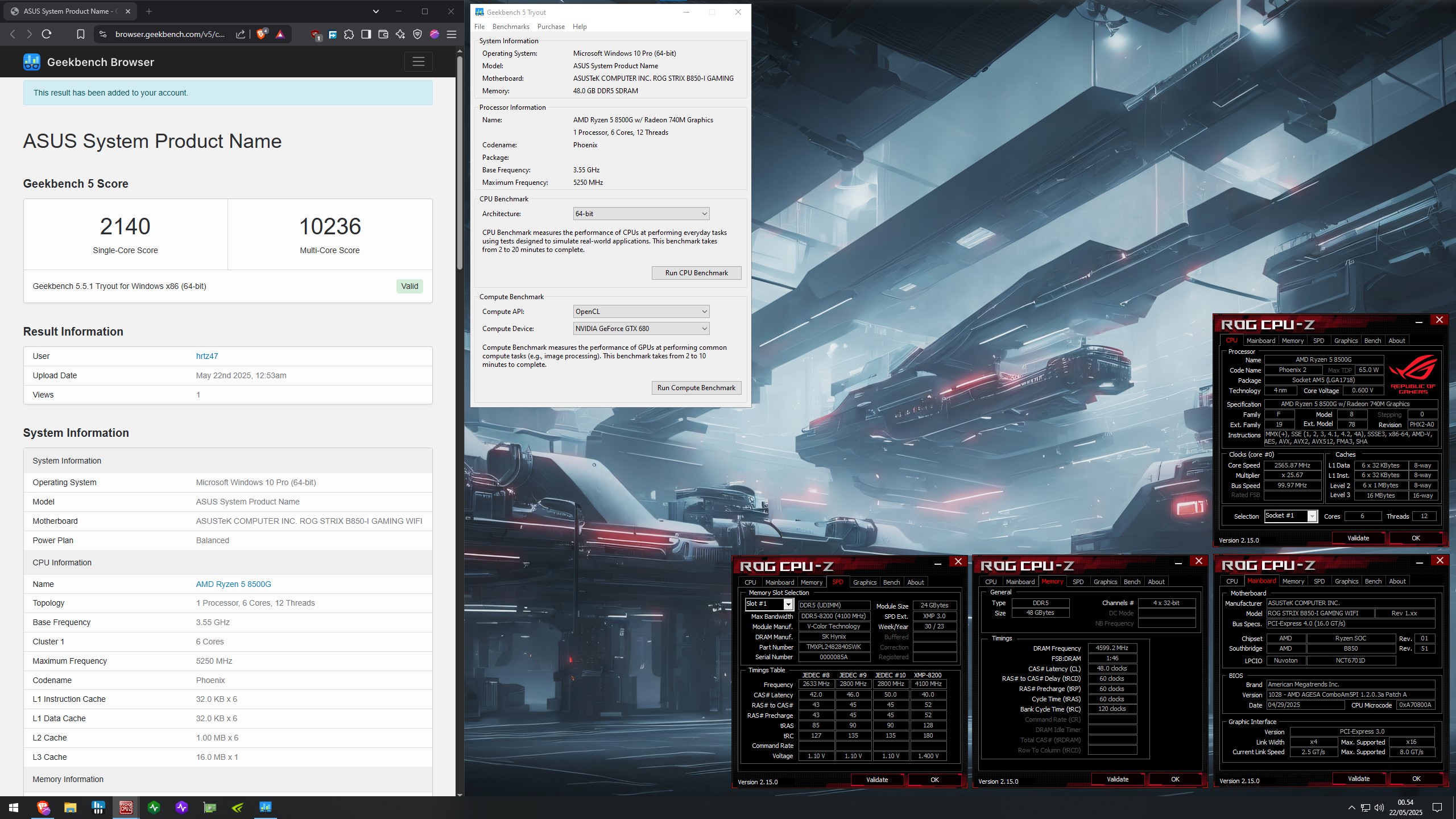Open Help menu in Geekbench 5
This screenshot has width=1456, height=819.
(580, 27)
